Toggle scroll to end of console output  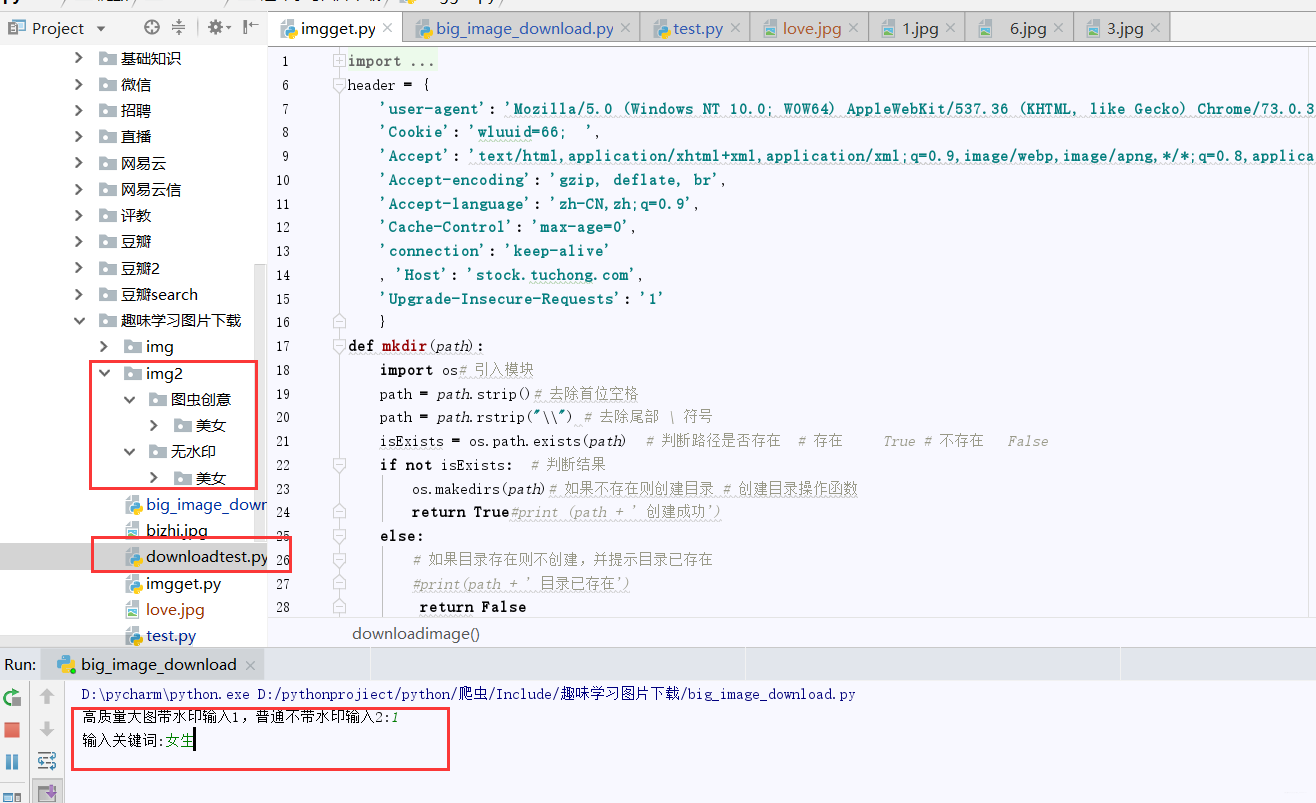[x=47, y=793]
